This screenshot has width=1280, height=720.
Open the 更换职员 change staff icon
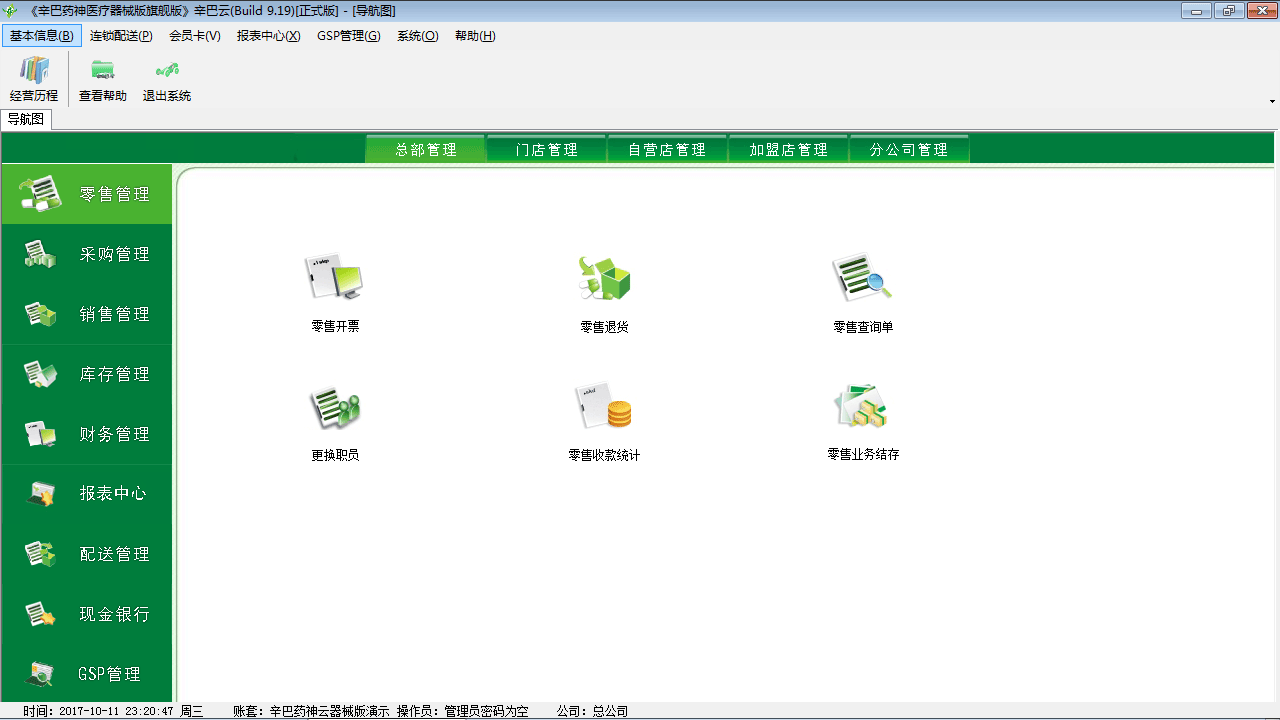[x=334, y=408]
